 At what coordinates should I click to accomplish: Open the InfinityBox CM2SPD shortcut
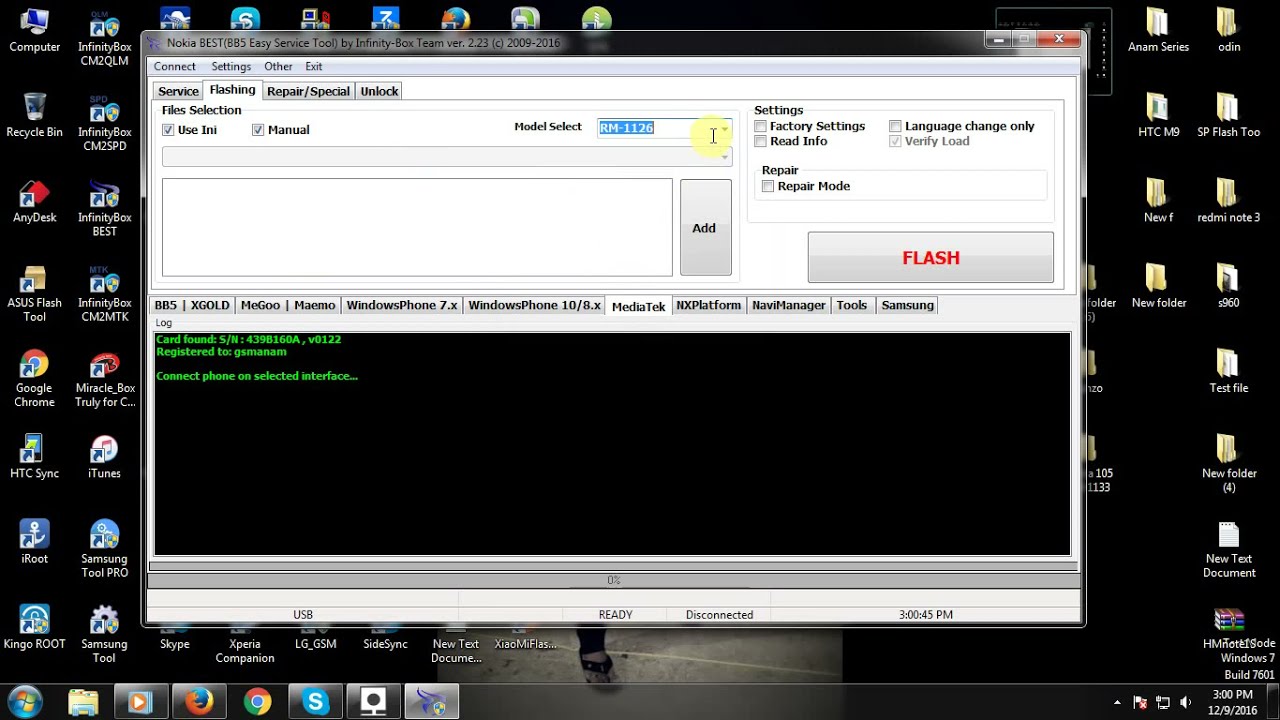pos(104,122)
